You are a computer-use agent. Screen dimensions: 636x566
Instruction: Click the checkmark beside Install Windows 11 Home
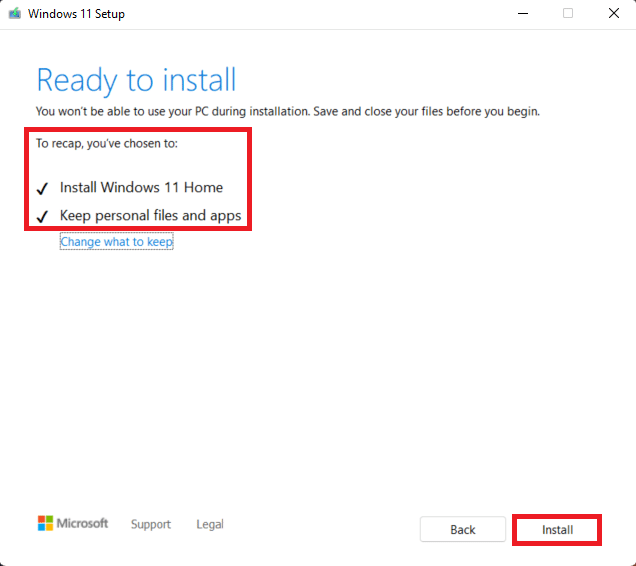[x=42, y=188]
